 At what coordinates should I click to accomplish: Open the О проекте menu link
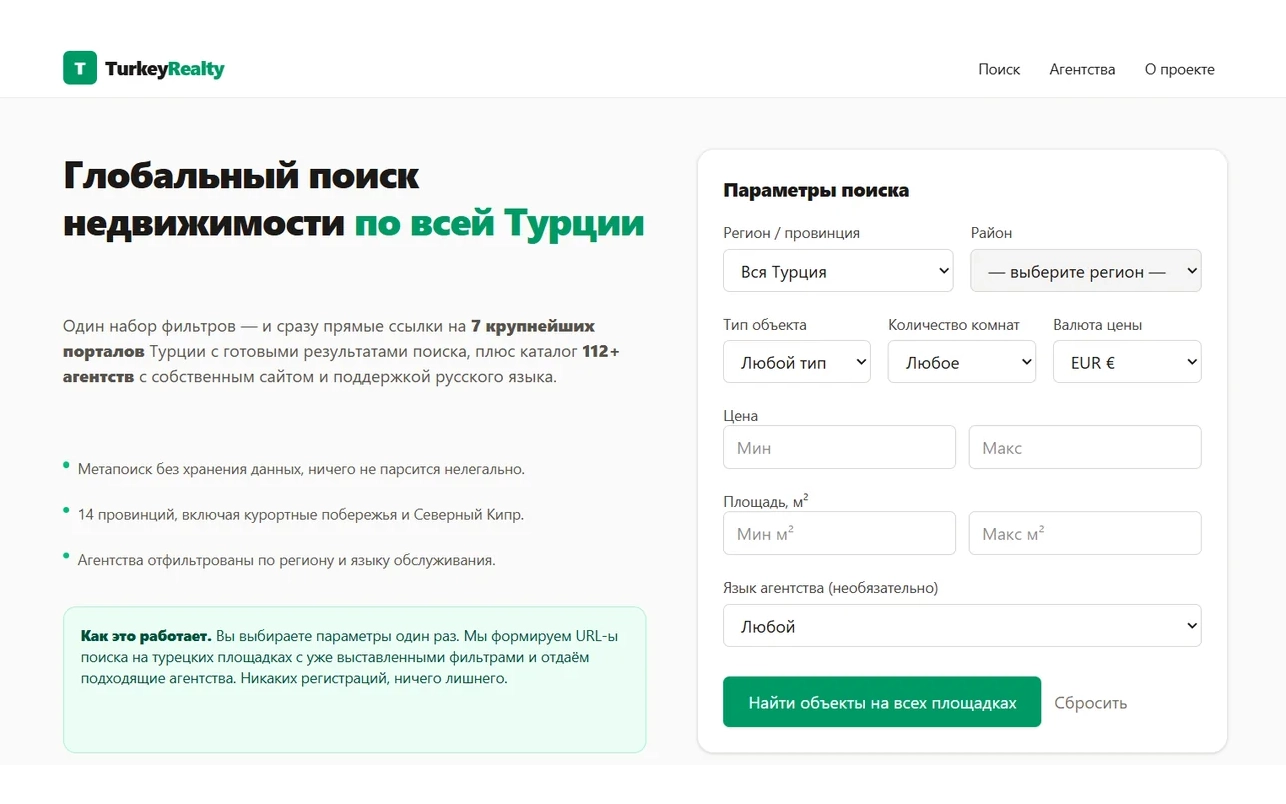(x=1180, y=69)
